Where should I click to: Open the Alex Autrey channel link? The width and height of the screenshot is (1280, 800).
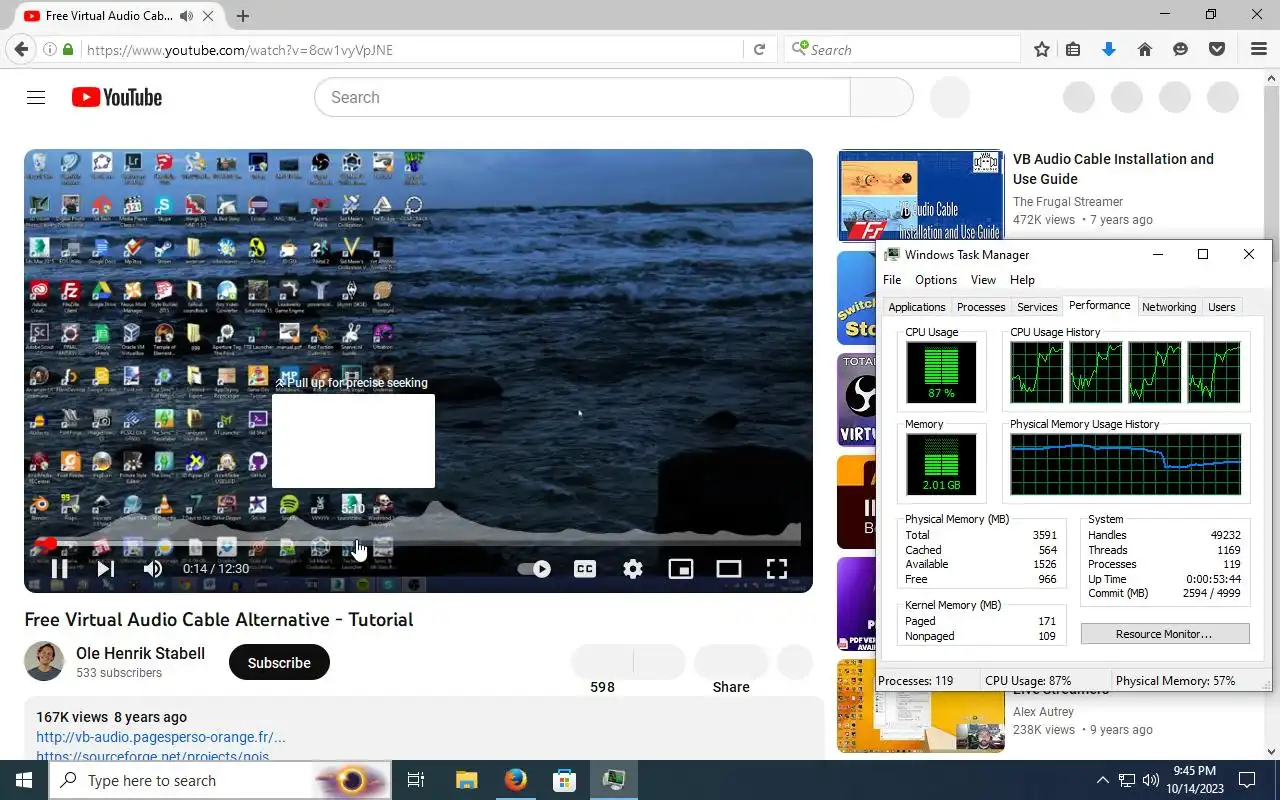[1043, 712]
